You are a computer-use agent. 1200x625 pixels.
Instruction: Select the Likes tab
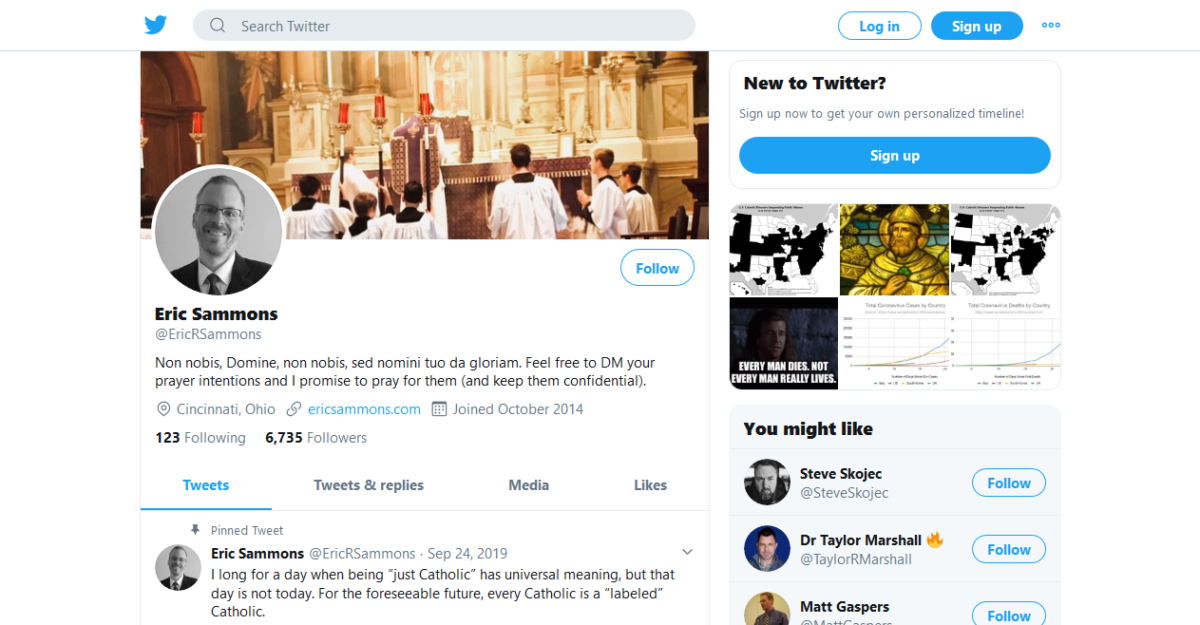[x=650, y=485]
